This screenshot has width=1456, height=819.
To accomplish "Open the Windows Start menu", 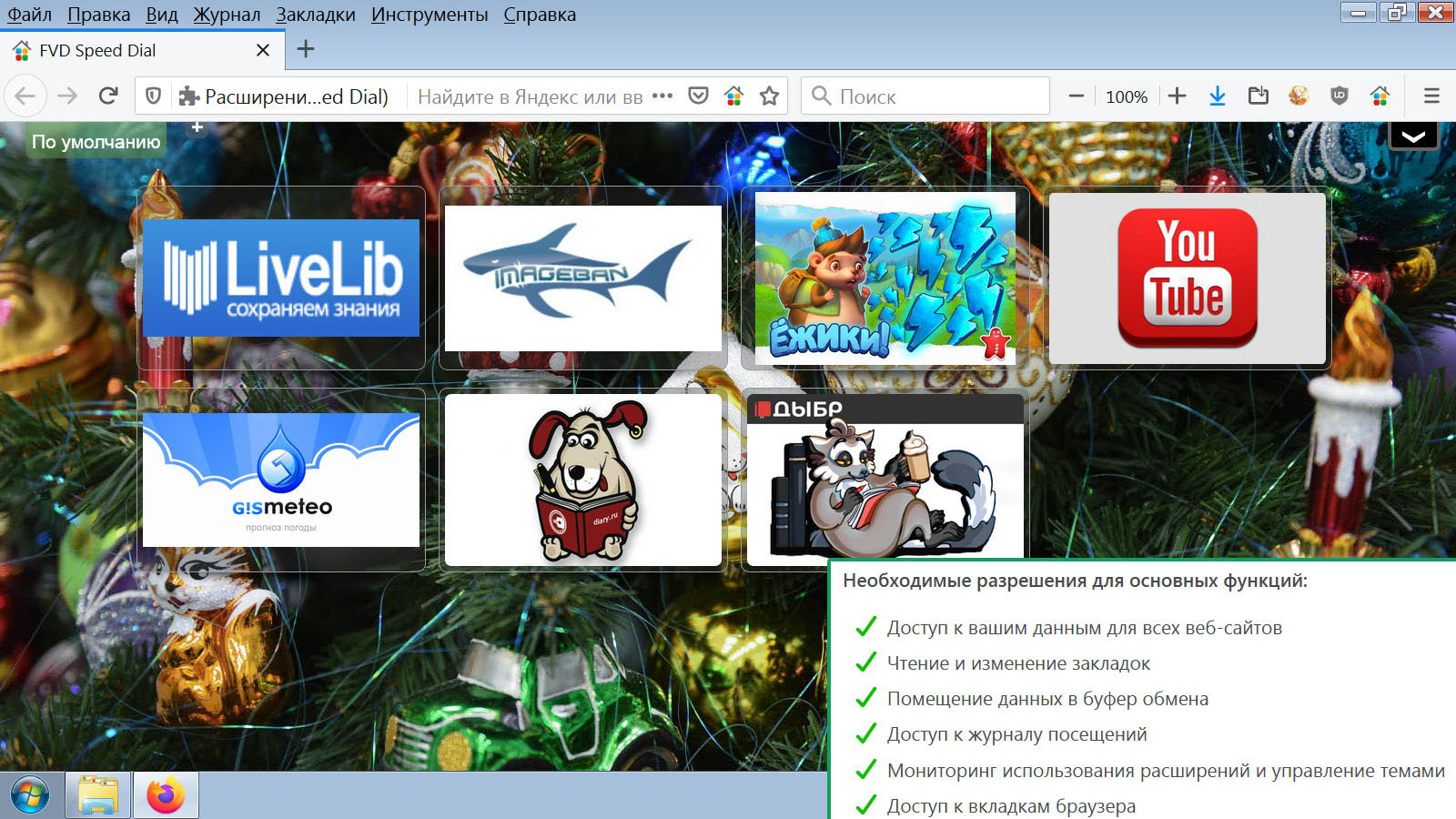I will (x=30, y=795).
